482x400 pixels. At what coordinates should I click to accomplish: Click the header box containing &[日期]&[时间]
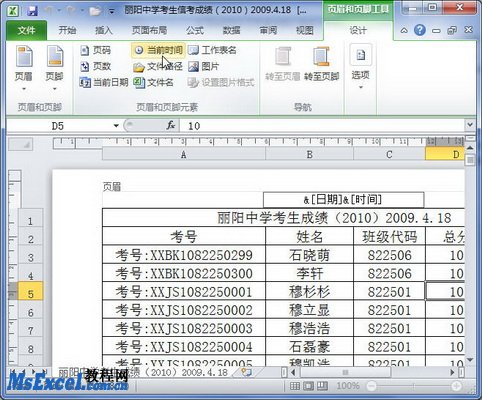(343, 200)
